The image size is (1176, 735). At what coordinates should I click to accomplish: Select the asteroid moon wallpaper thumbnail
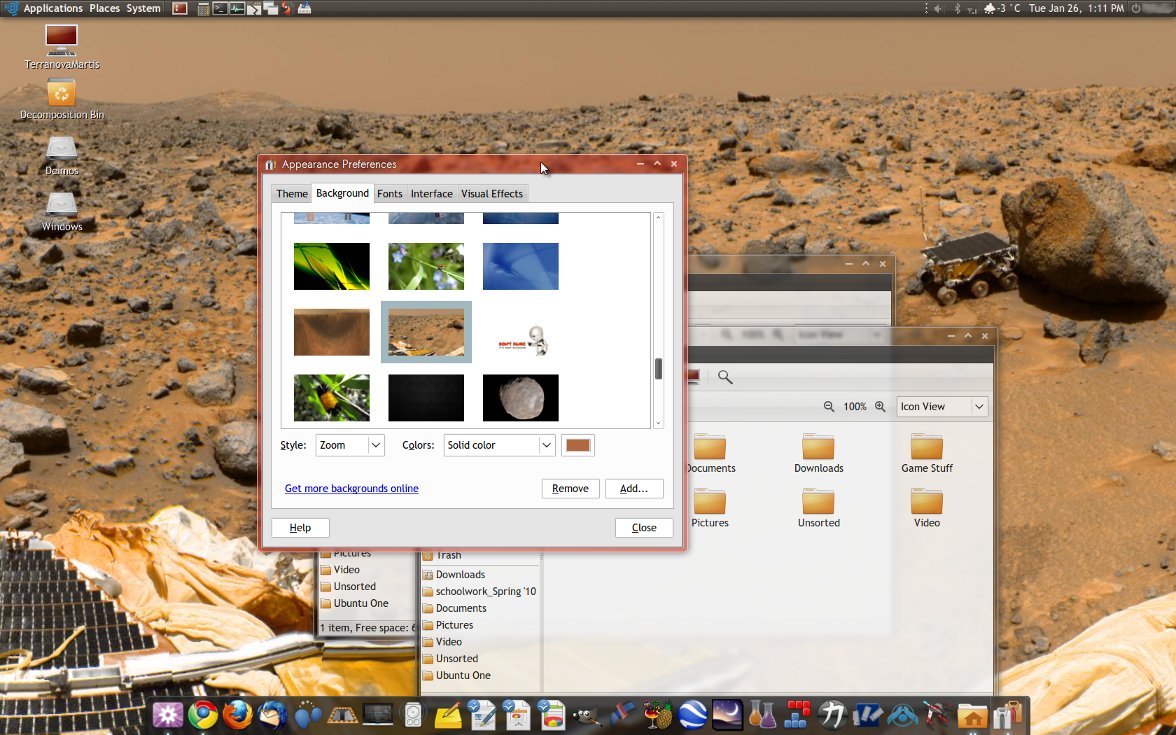coord(520,398)
